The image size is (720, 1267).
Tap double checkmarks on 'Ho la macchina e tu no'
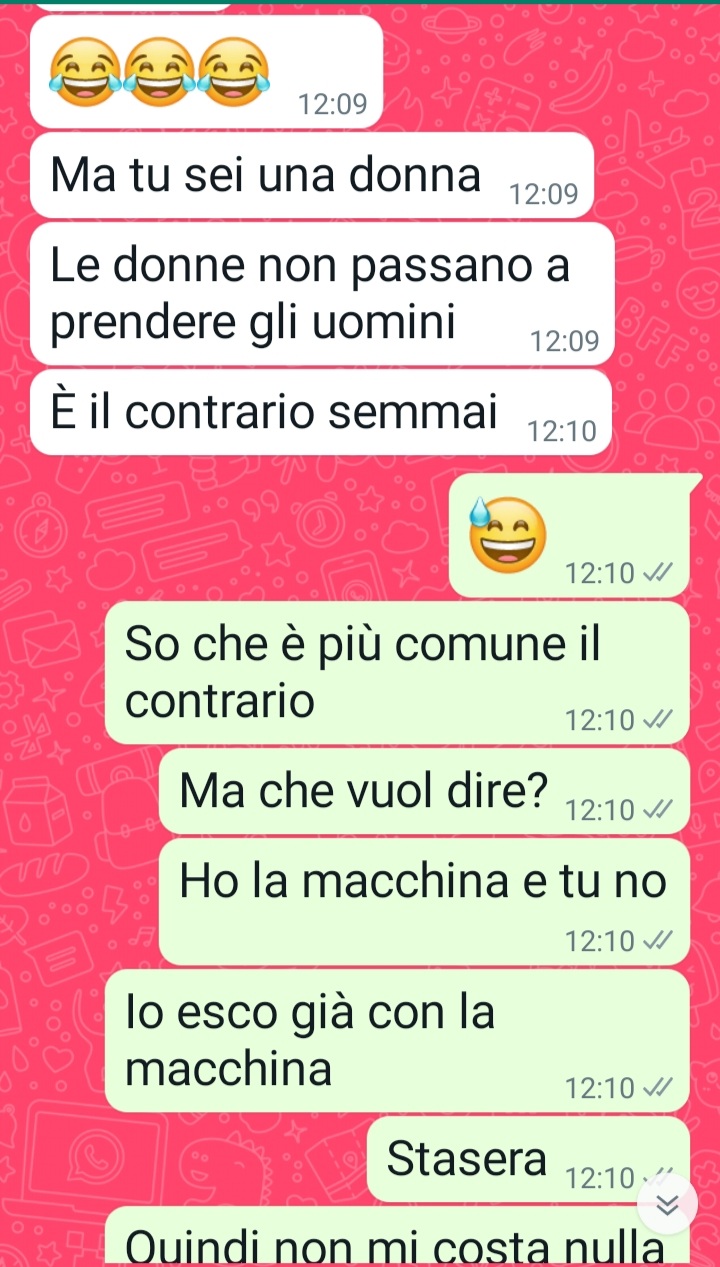tap(656, 941)
